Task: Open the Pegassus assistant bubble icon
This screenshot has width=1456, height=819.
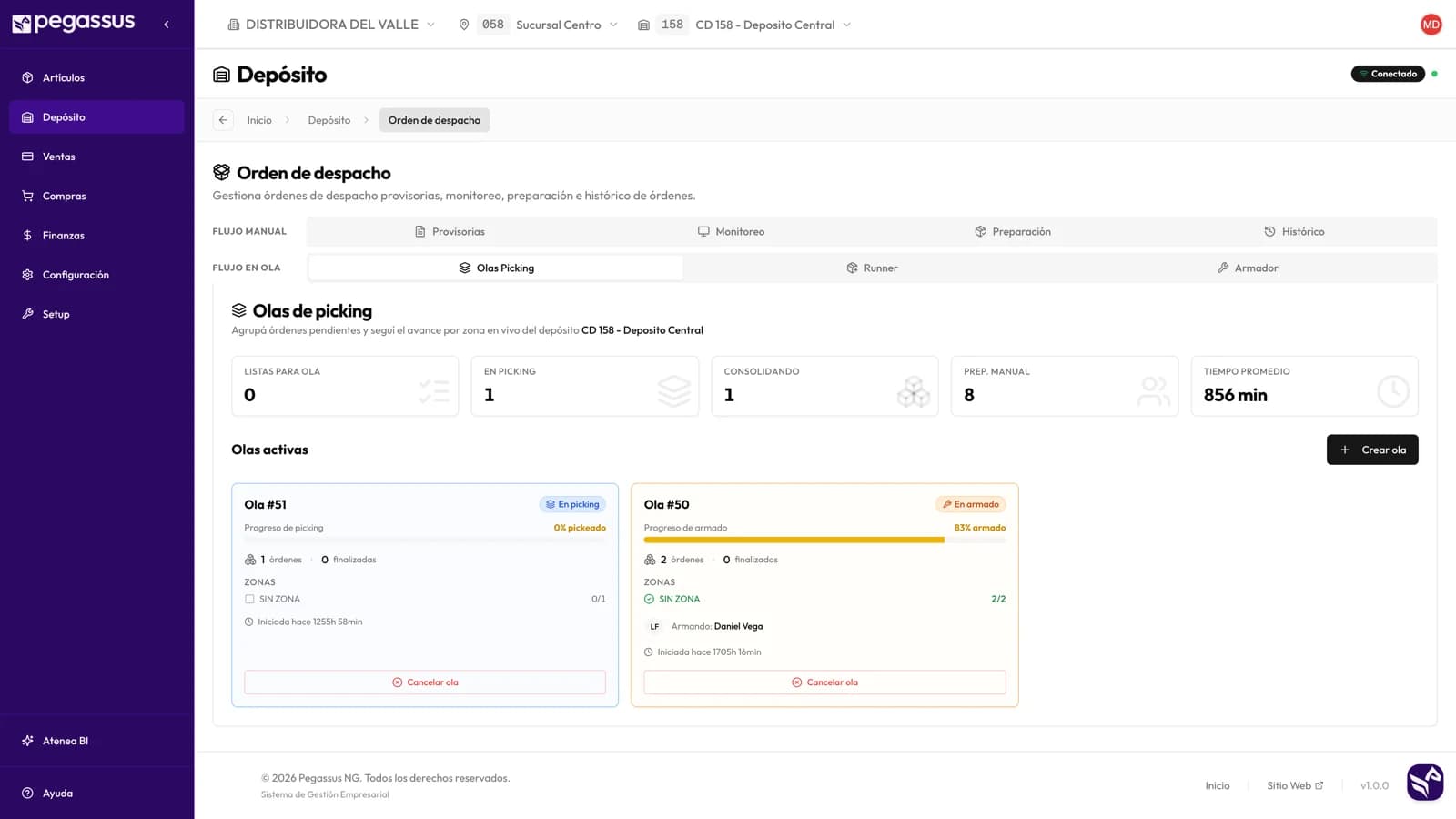Action: pos(1425,782)
